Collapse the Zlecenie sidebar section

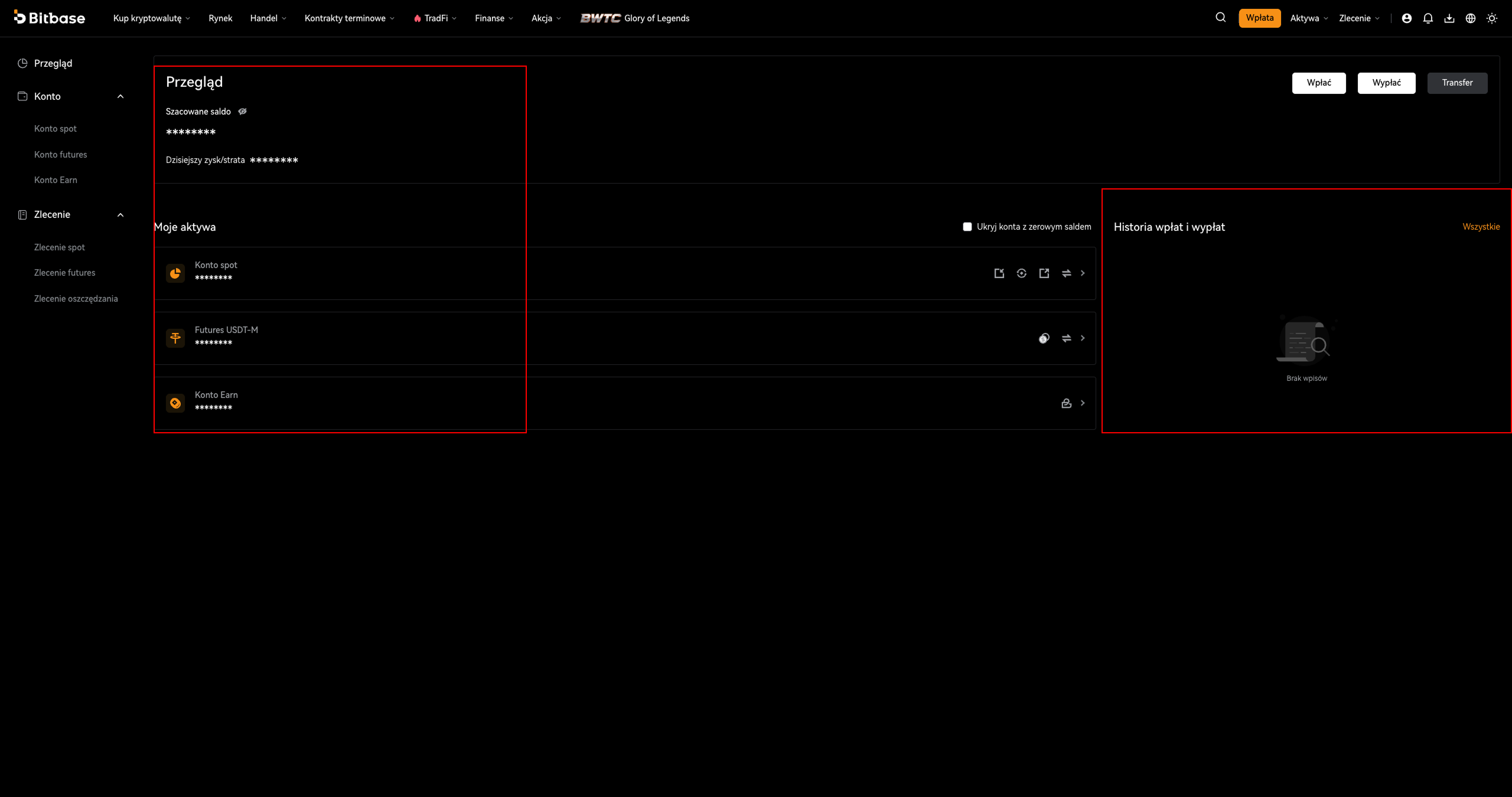pyautogui.click(x=120, y=215)
